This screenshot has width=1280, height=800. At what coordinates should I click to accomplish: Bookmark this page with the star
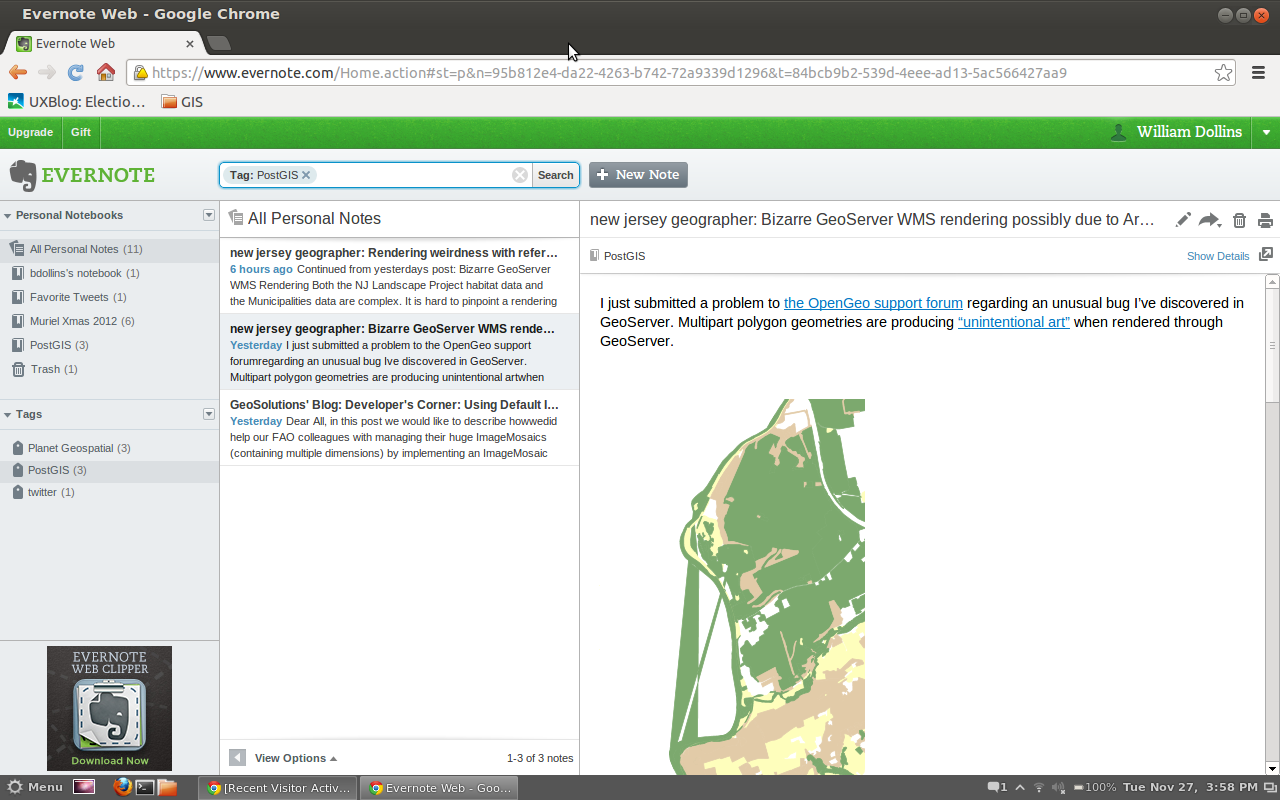(1223, 72)
